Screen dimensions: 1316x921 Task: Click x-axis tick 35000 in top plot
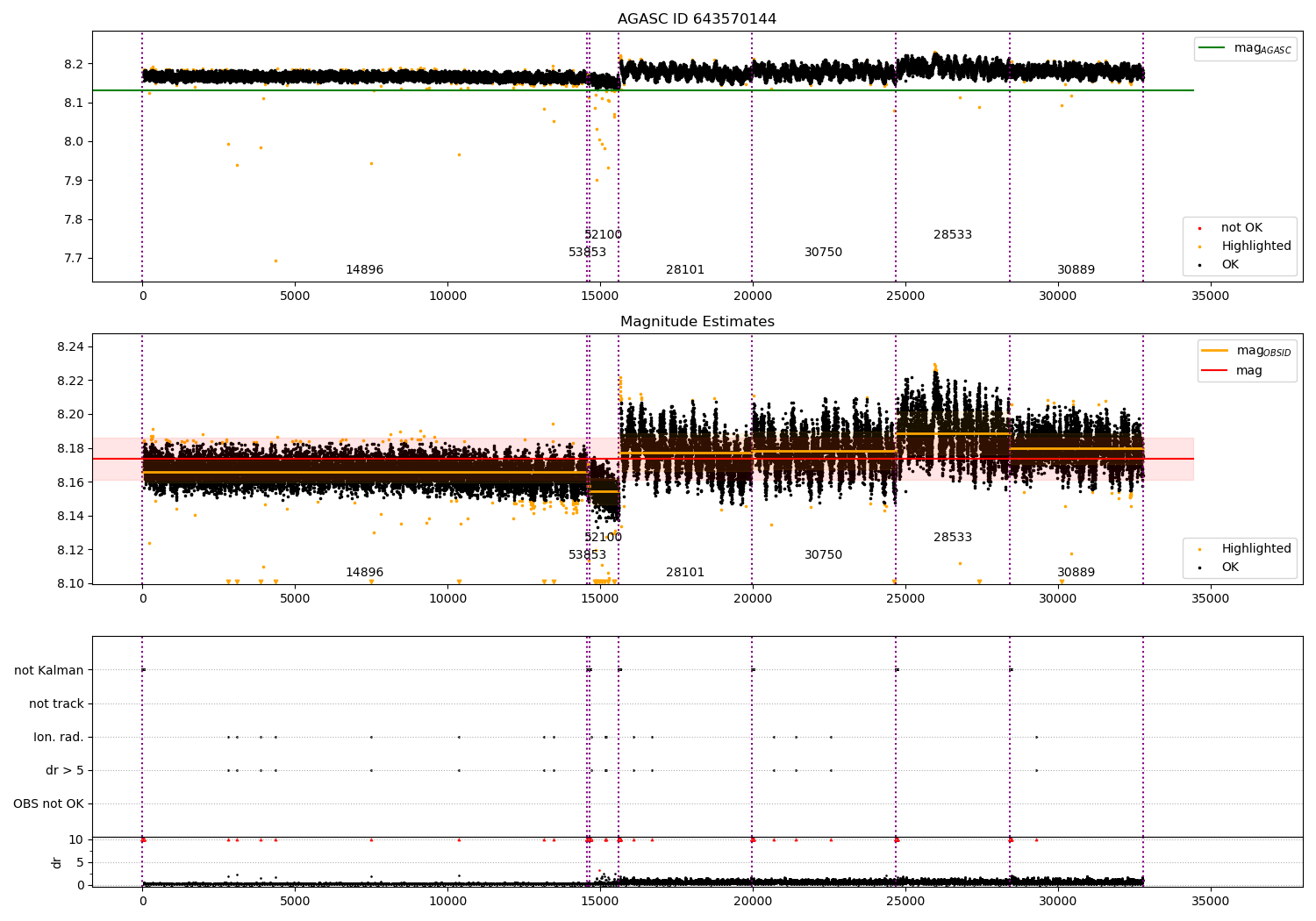click(x=1210, y=296)
